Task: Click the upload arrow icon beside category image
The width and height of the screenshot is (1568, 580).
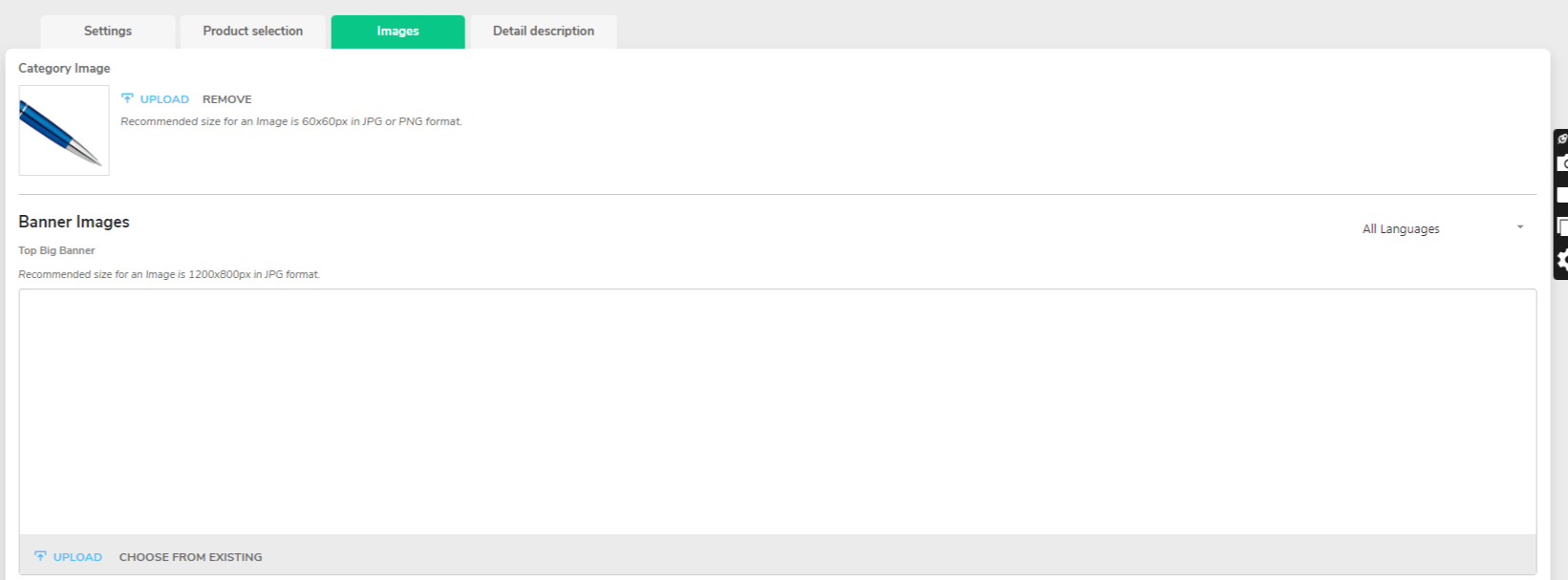Action: (127, 98)
